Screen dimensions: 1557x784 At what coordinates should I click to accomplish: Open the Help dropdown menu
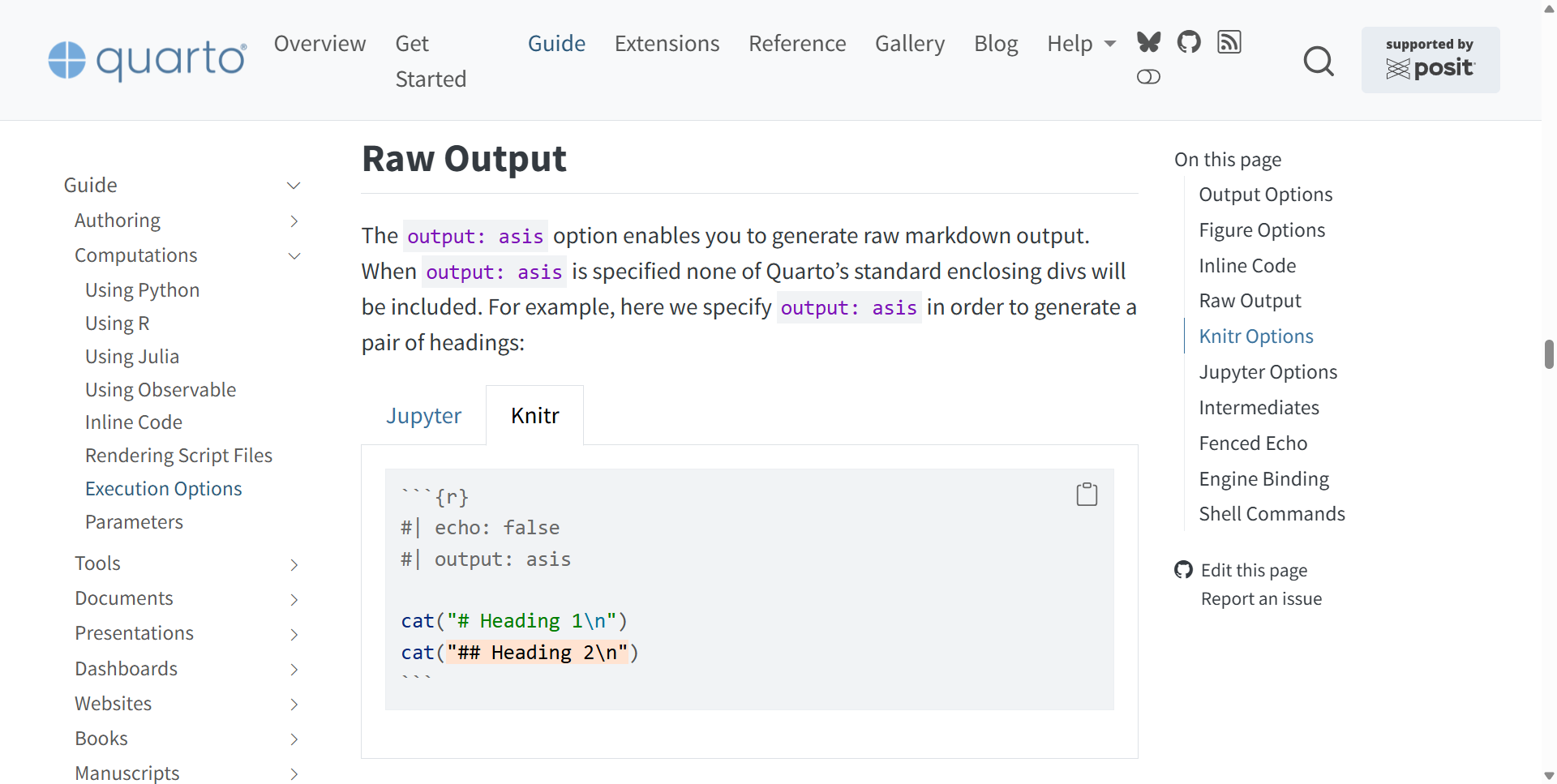(1081, 44)
